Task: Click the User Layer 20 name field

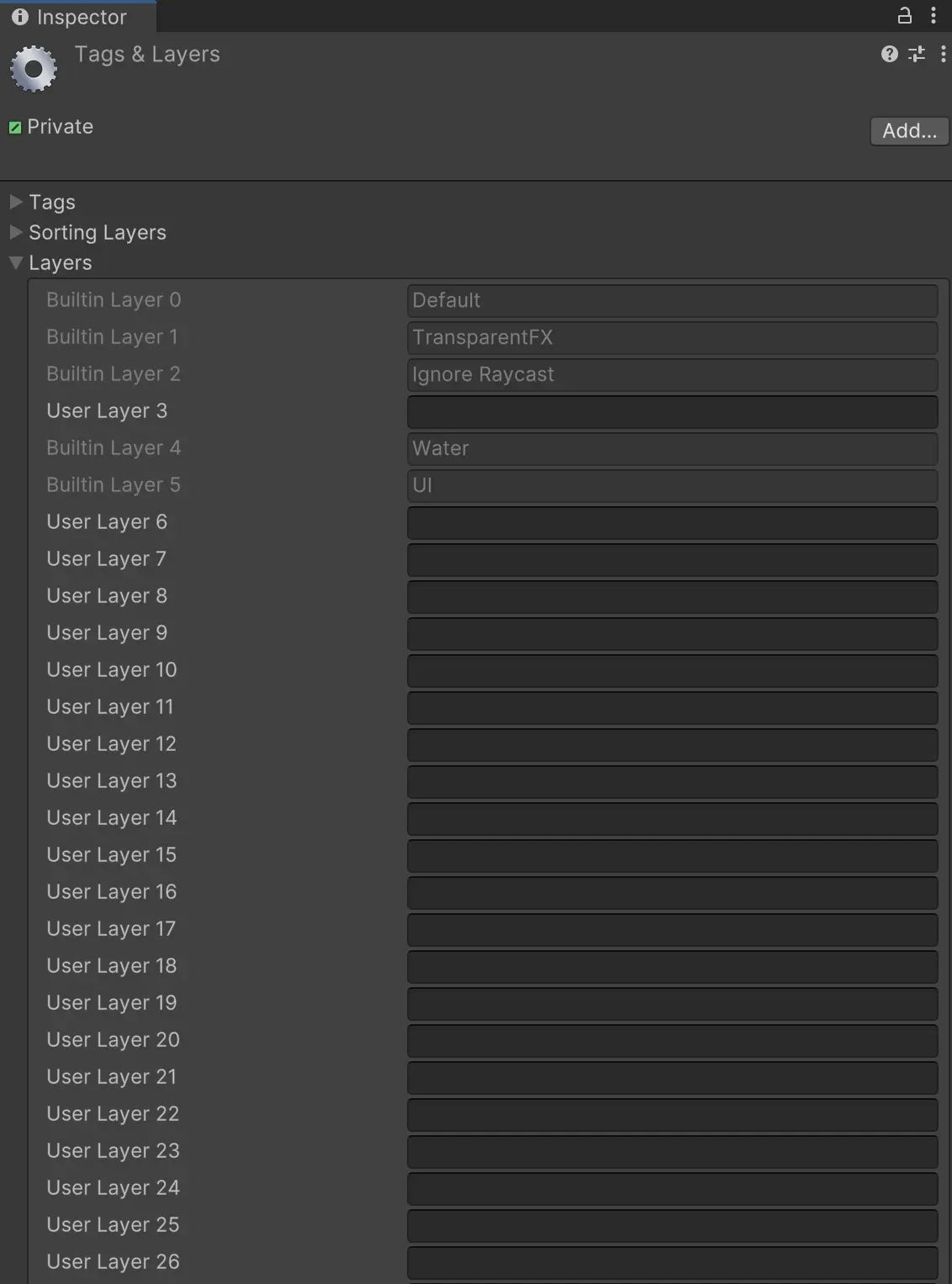Action: click(x=672, y=1040)
